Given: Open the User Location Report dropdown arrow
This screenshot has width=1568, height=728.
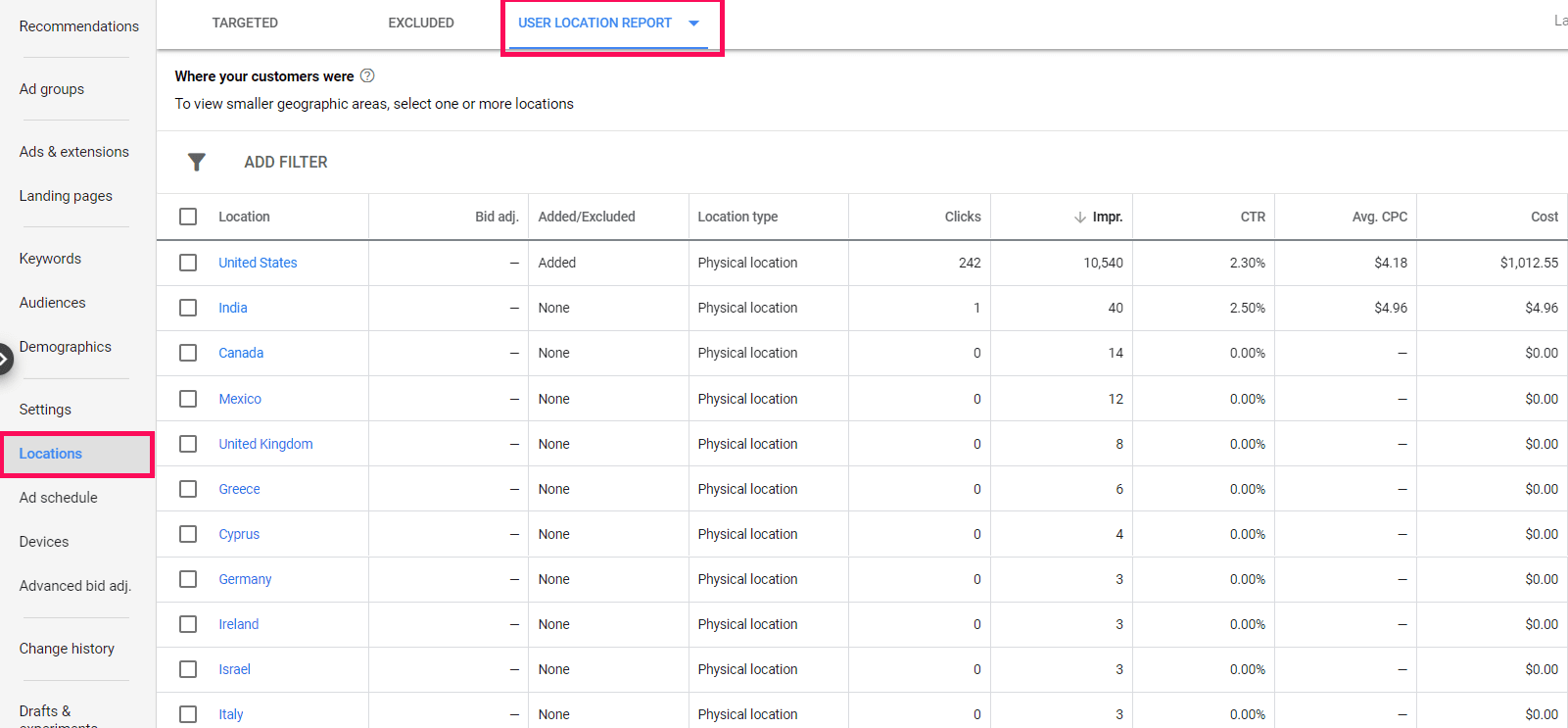Looking at the screenshot, I should (694, 24).
